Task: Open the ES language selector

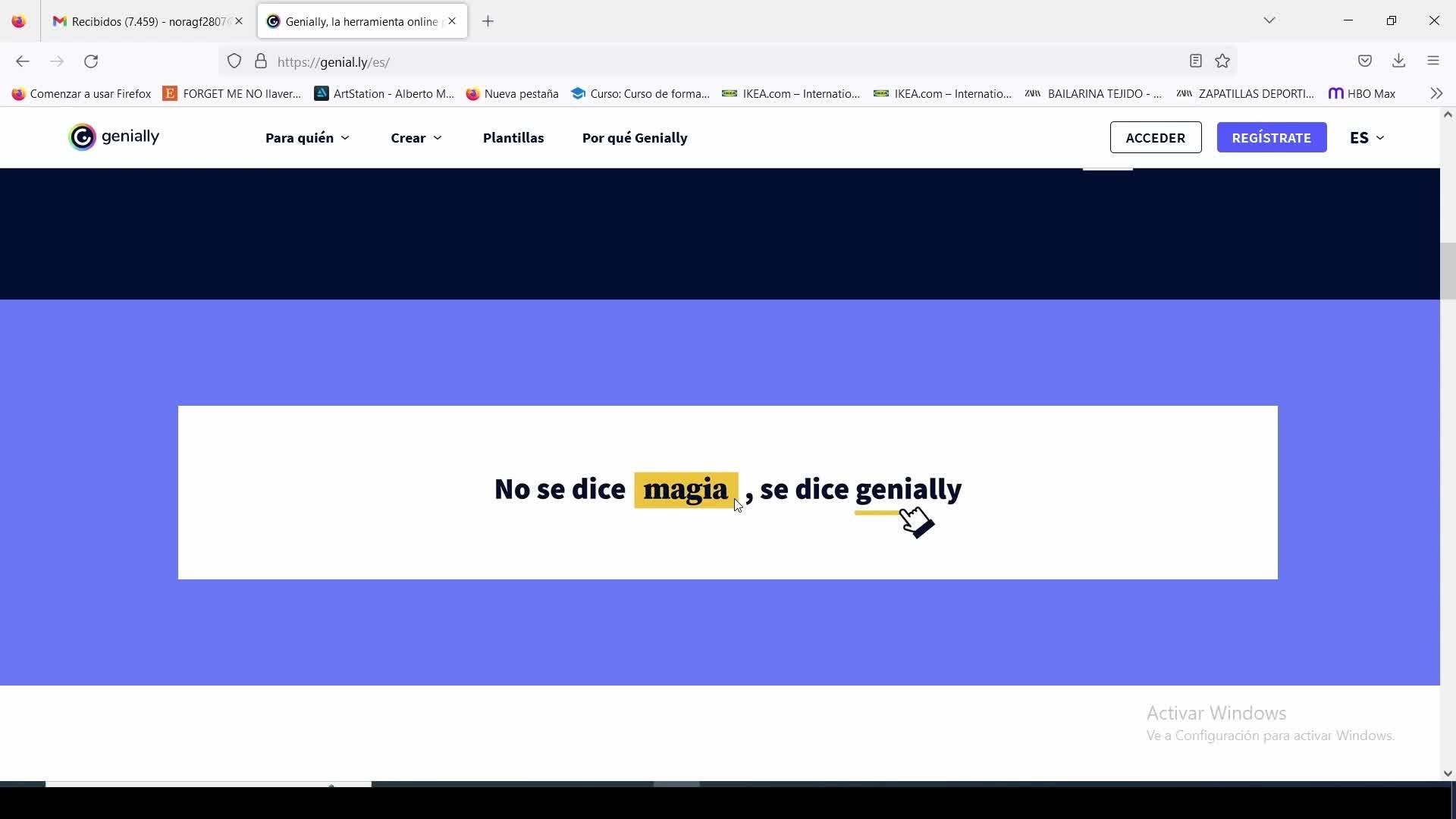Action: tap(1367, 138)
